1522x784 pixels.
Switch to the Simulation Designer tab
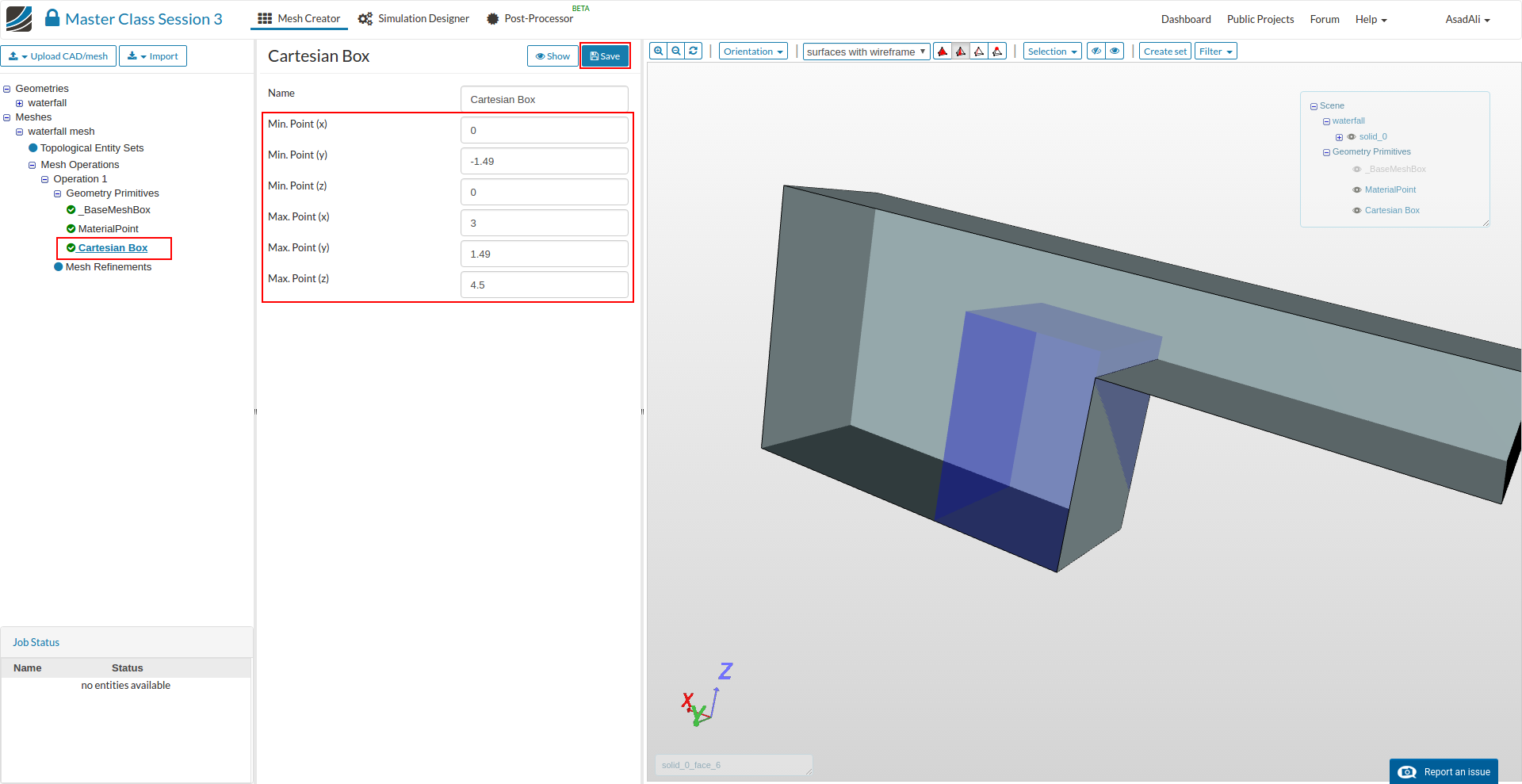tap(414, 19)
